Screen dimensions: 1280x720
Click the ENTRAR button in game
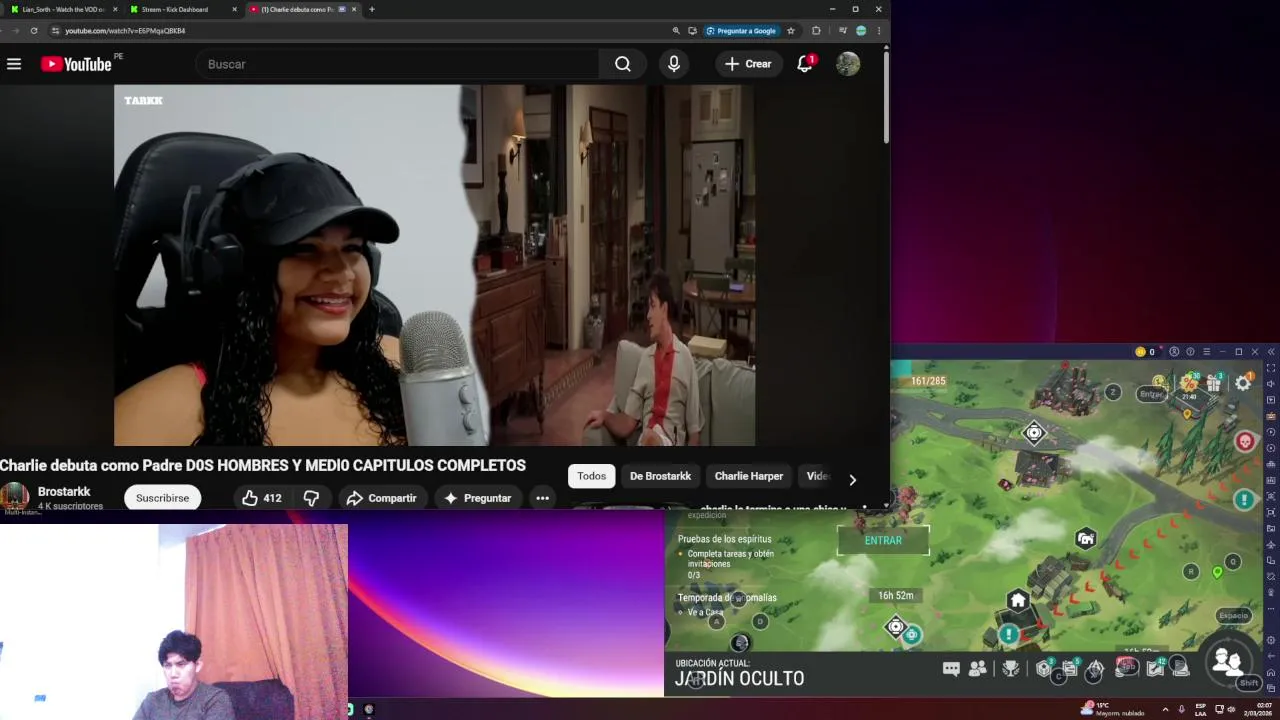tap(883, 540)
